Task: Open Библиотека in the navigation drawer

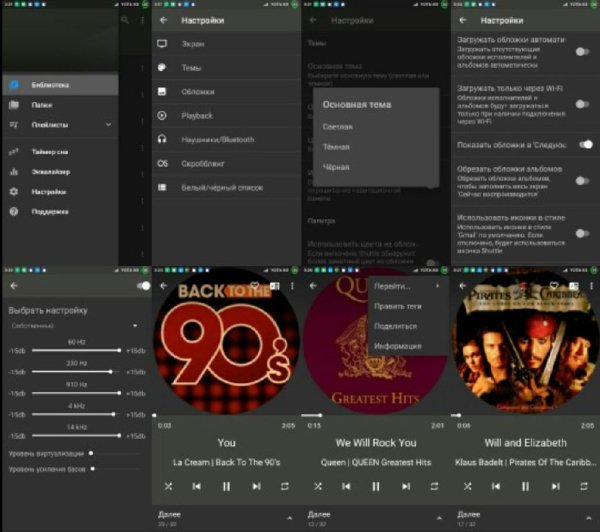Action: pos(60,85)
